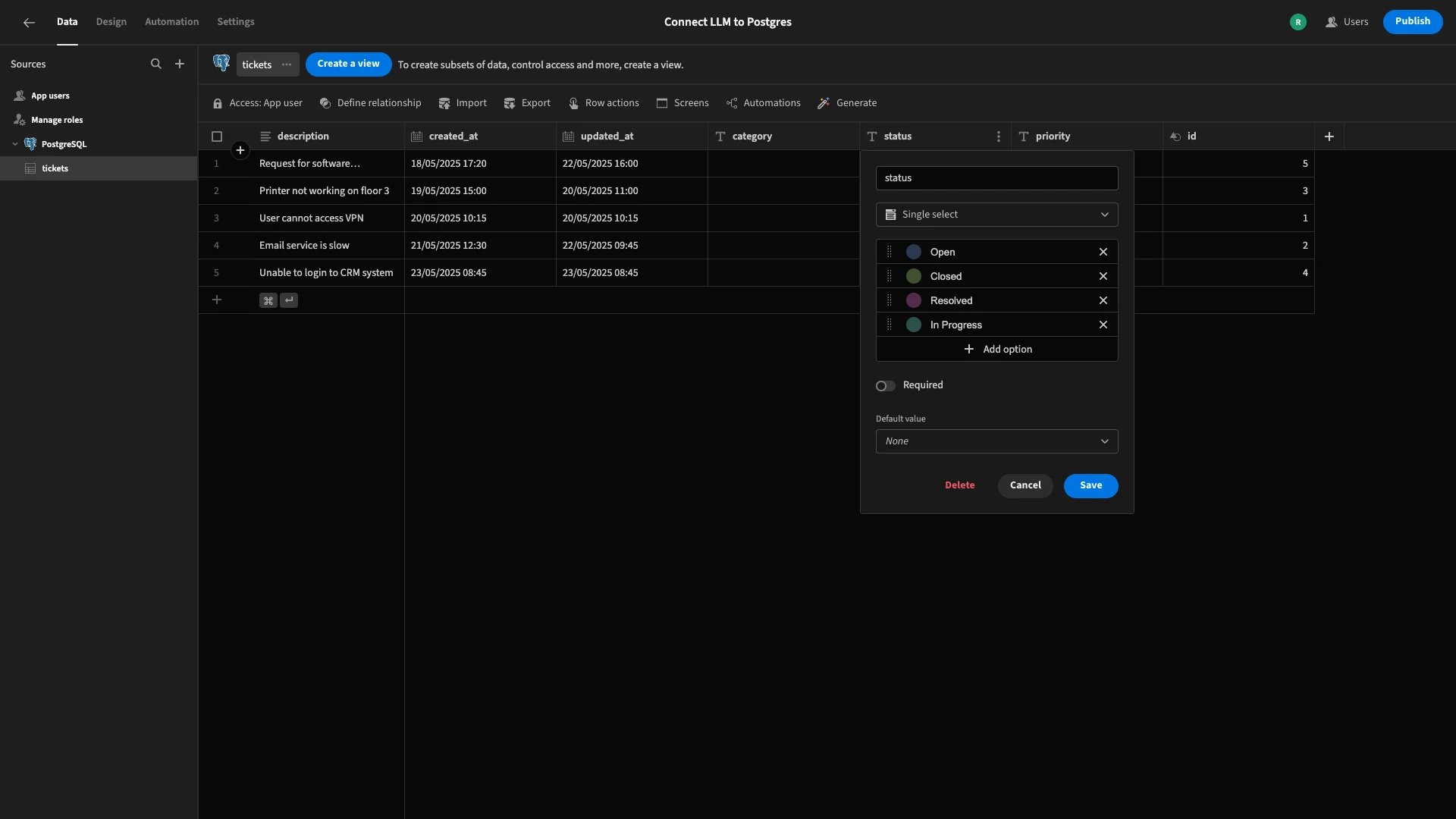The width and height of the screenshot is (1456, 819).
Task: Click the Generate magic wand button
Action: click(x=847, y=103)
